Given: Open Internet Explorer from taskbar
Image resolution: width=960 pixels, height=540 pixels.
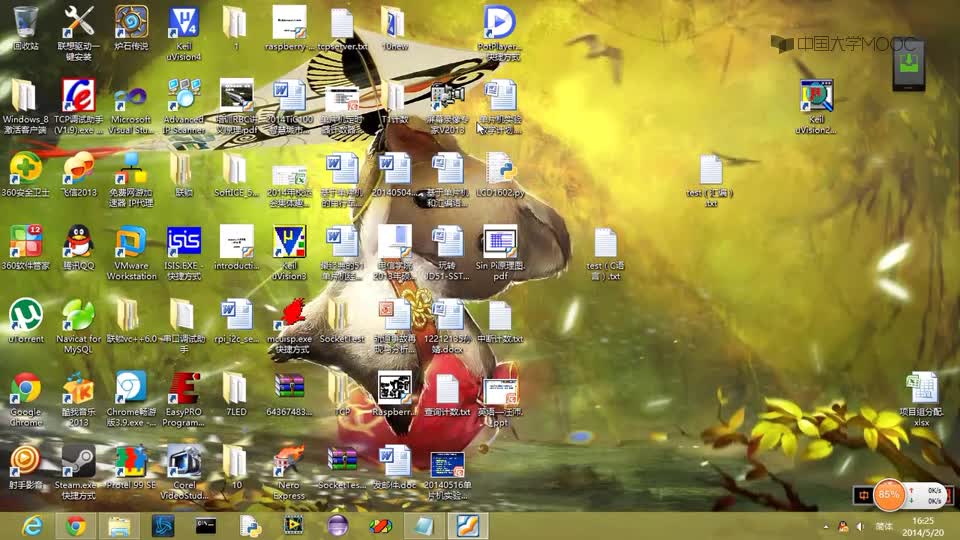Looking at the screenshot, I should (32, 526).
